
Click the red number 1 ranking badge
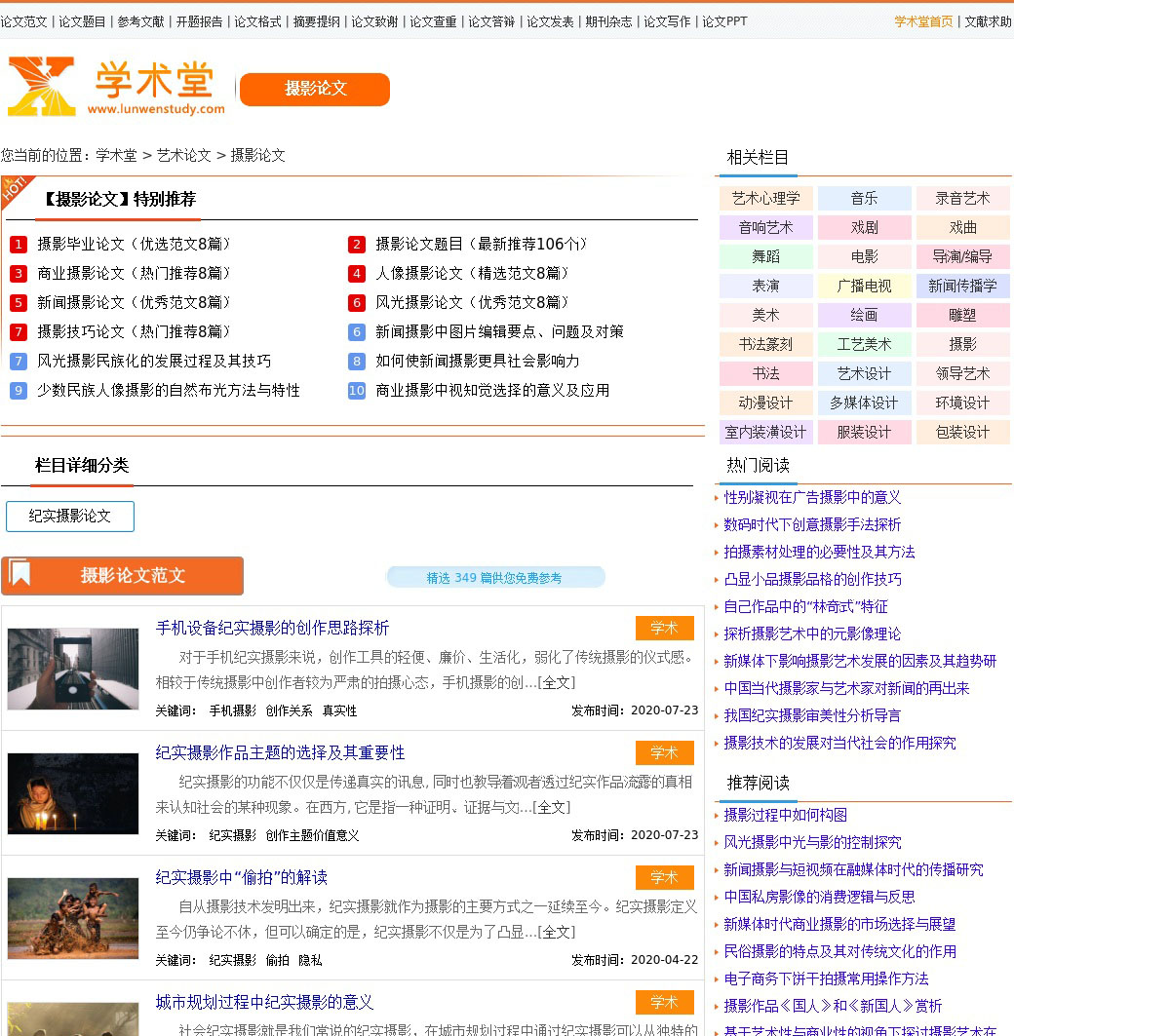19,245
